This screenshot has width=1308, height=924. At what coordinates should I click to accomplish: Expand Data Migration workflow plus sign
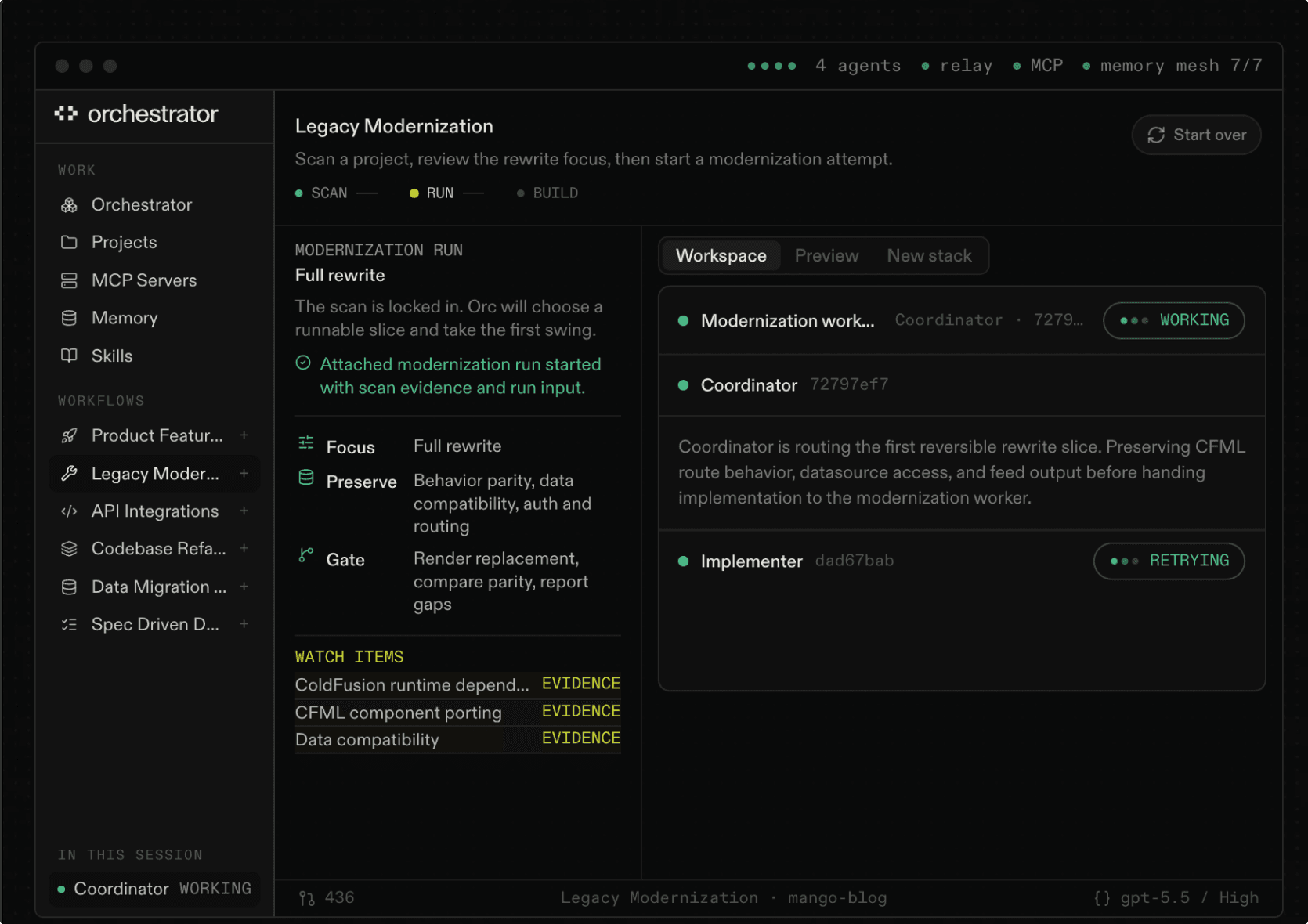point(244,587)
